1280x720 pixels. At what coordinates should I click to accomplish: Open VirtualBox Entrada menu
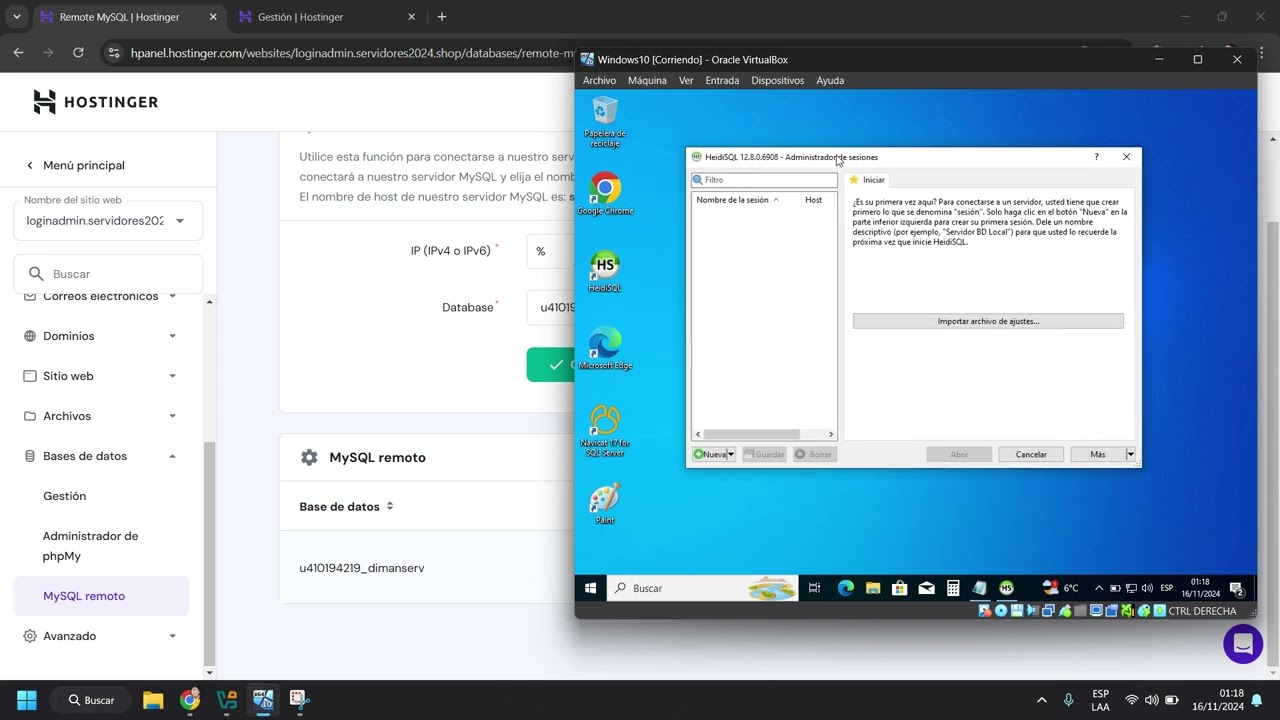(x=722, y=80)
